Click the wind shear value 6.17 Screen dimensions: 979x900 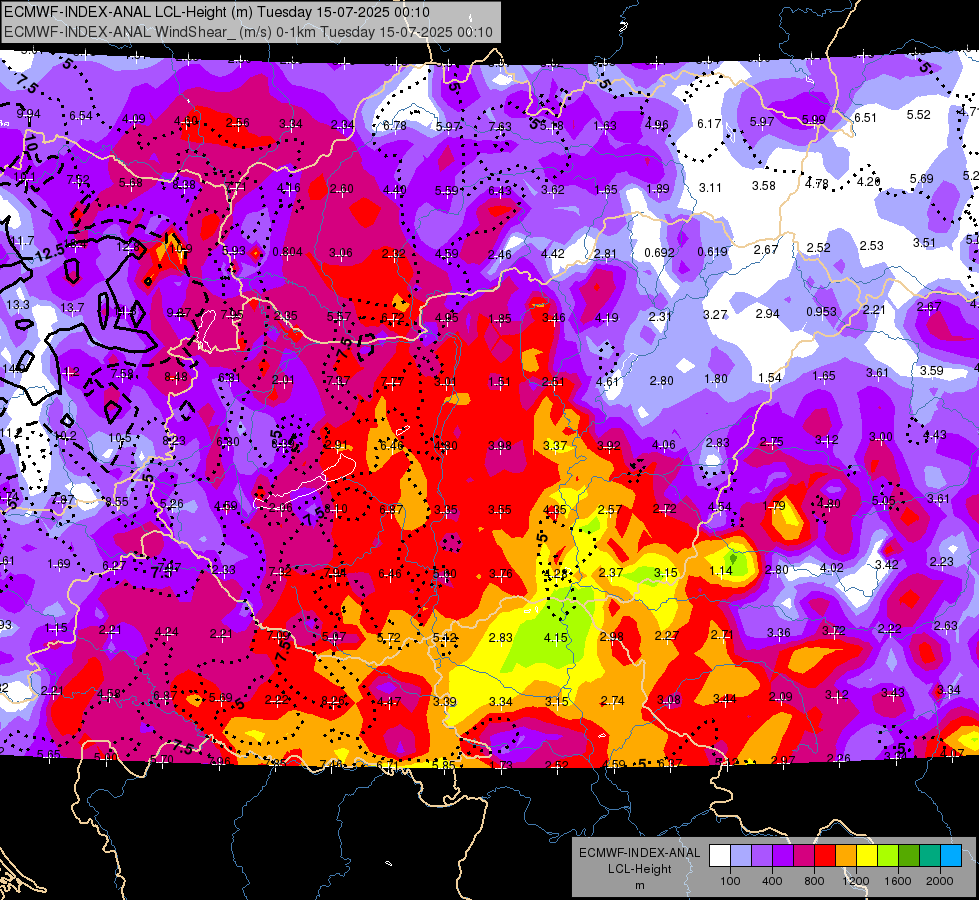(x=709, y=124)
